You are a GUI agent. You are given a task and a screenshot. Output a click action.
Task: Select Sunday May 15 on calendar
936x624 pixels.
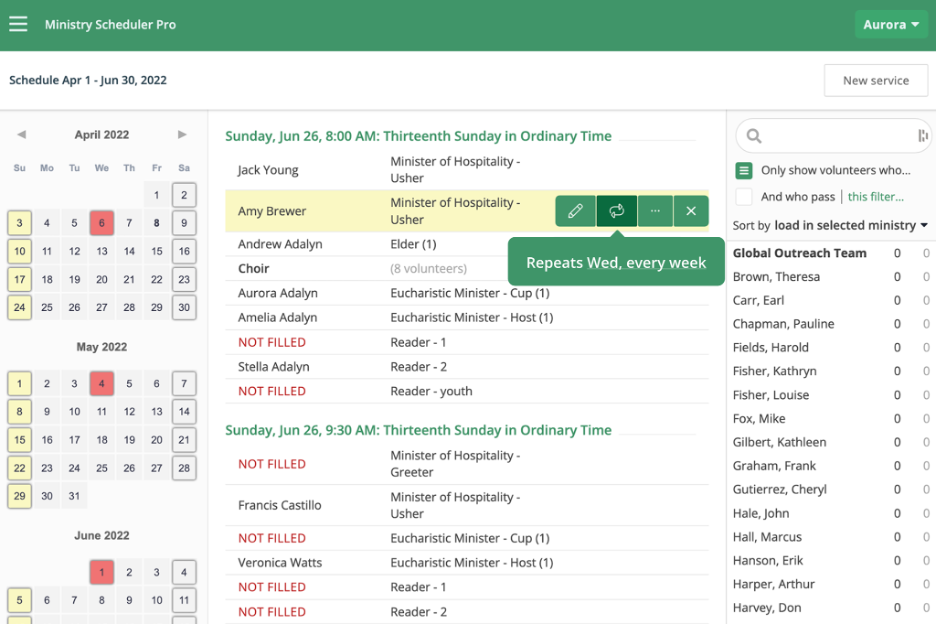19,439
